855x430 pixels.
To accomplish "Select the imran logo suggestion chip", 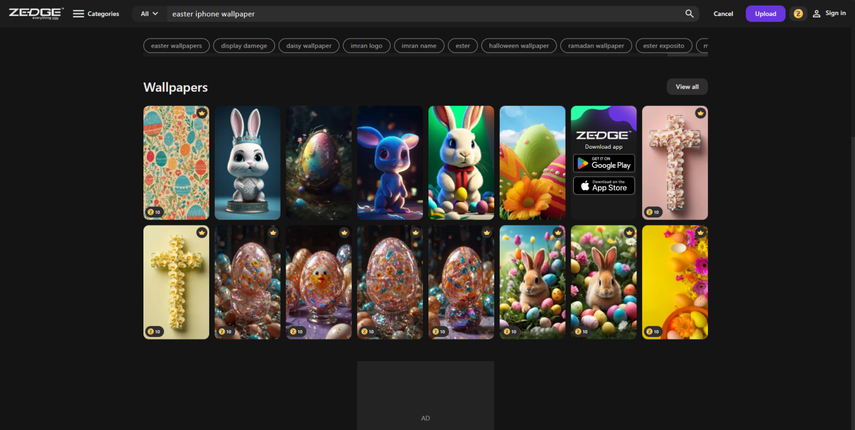I will [x=366, y=46].
